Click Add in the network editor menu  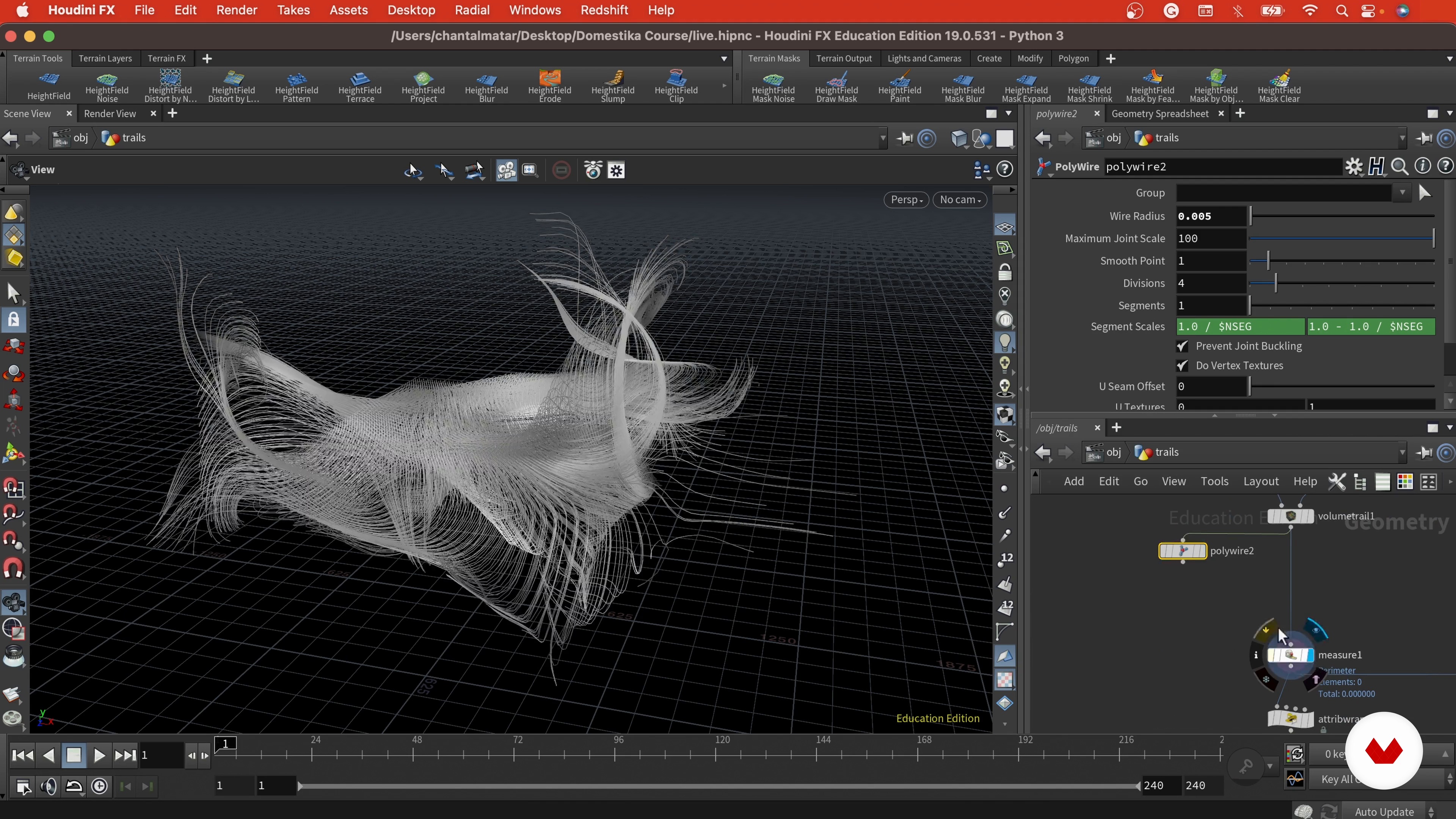(1073, 482)
